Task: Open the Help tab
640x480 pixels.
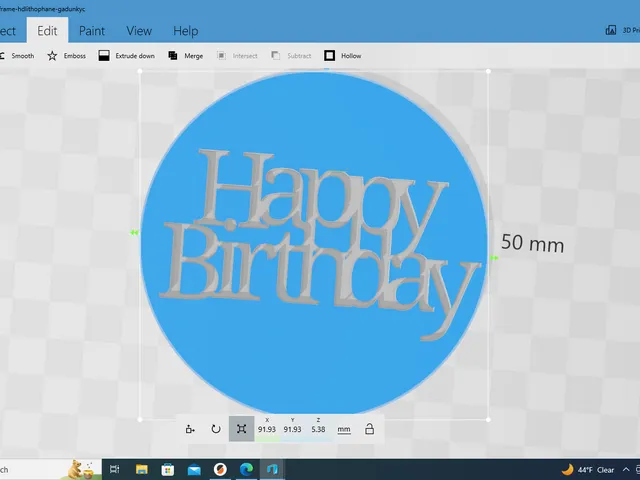Action: pyautogui.click(x=186, y=31)
